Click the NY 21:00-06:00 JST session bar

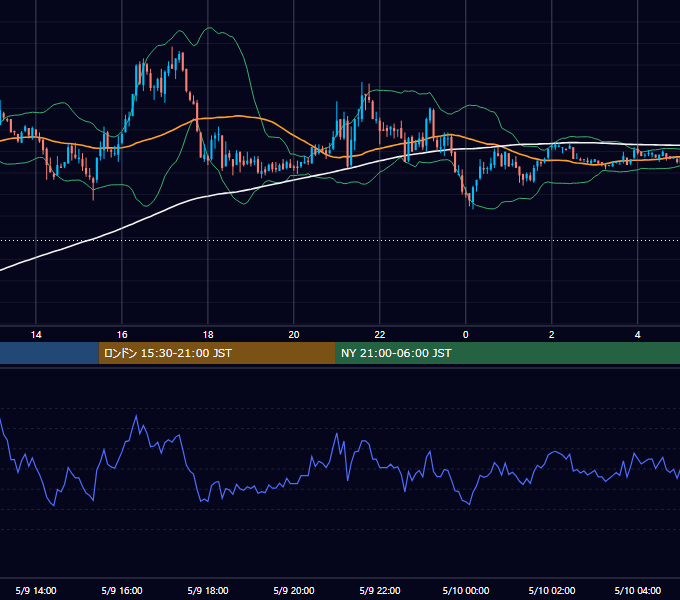point(507,353)
